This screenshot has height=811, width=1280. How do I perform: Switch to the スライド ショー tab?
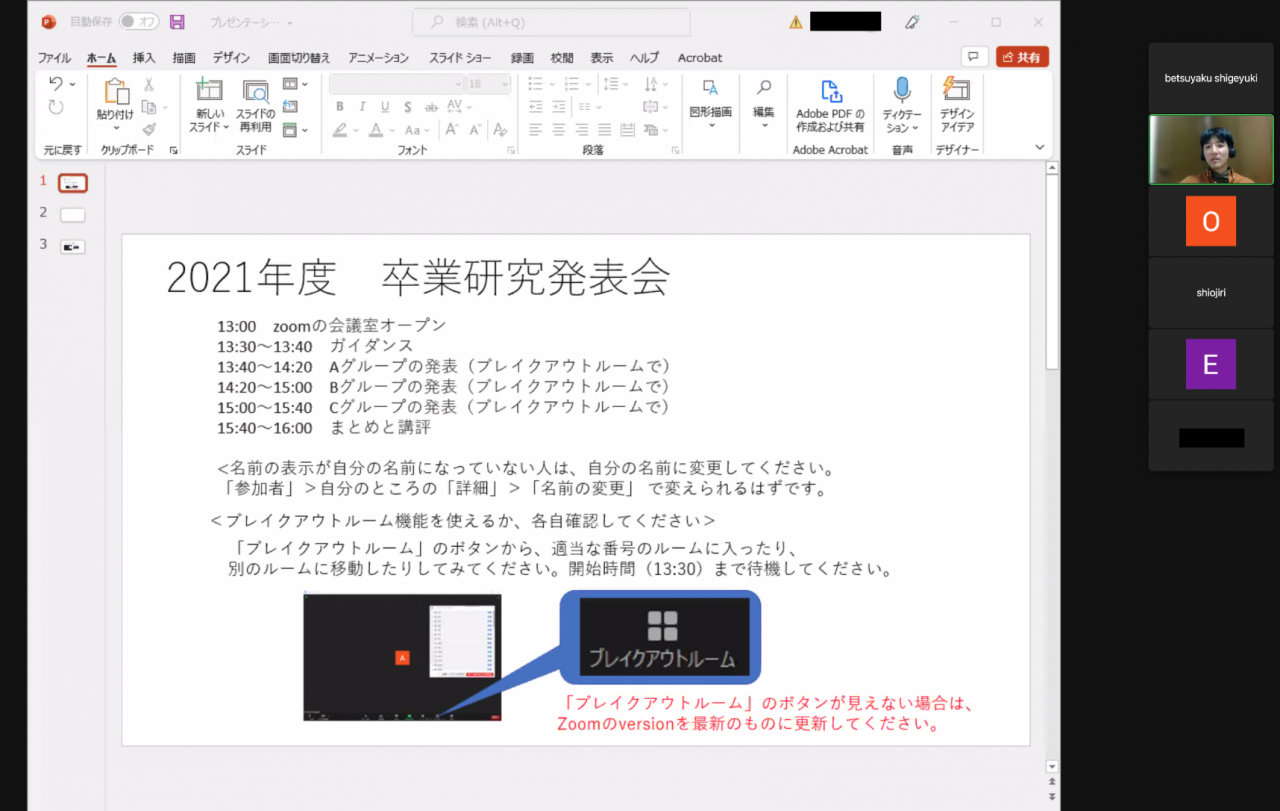(460, 58)
